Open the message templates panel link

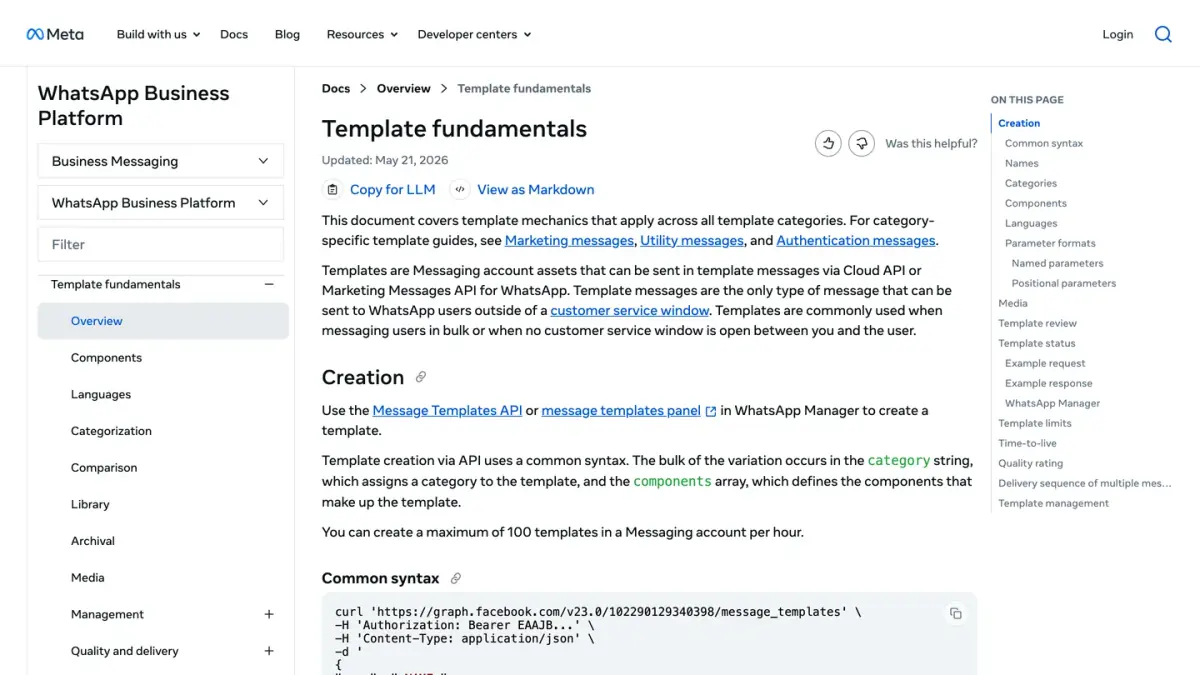click(629, 410)
